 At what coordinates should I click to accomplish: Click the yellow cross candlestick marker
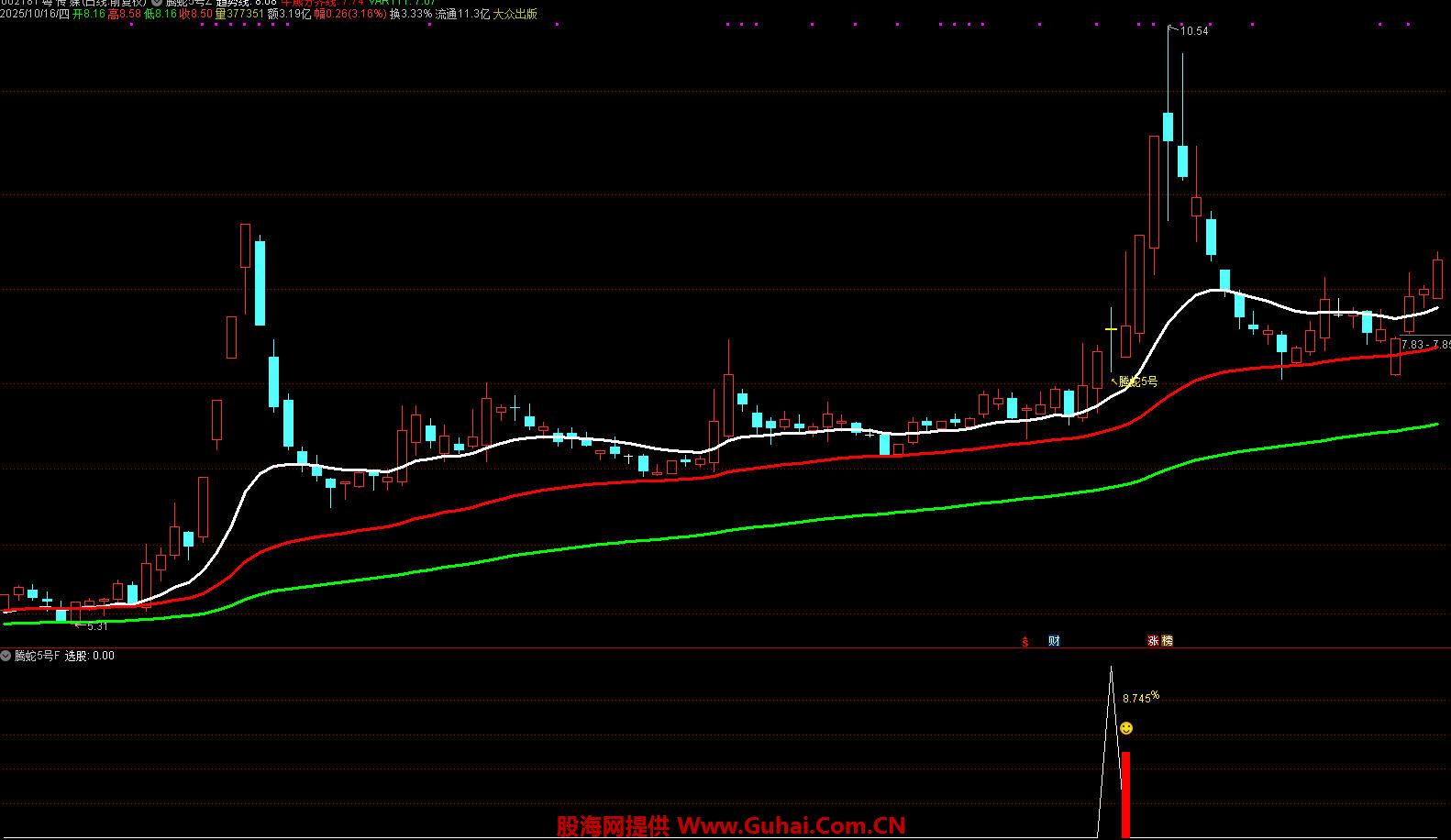(1111, 328)
